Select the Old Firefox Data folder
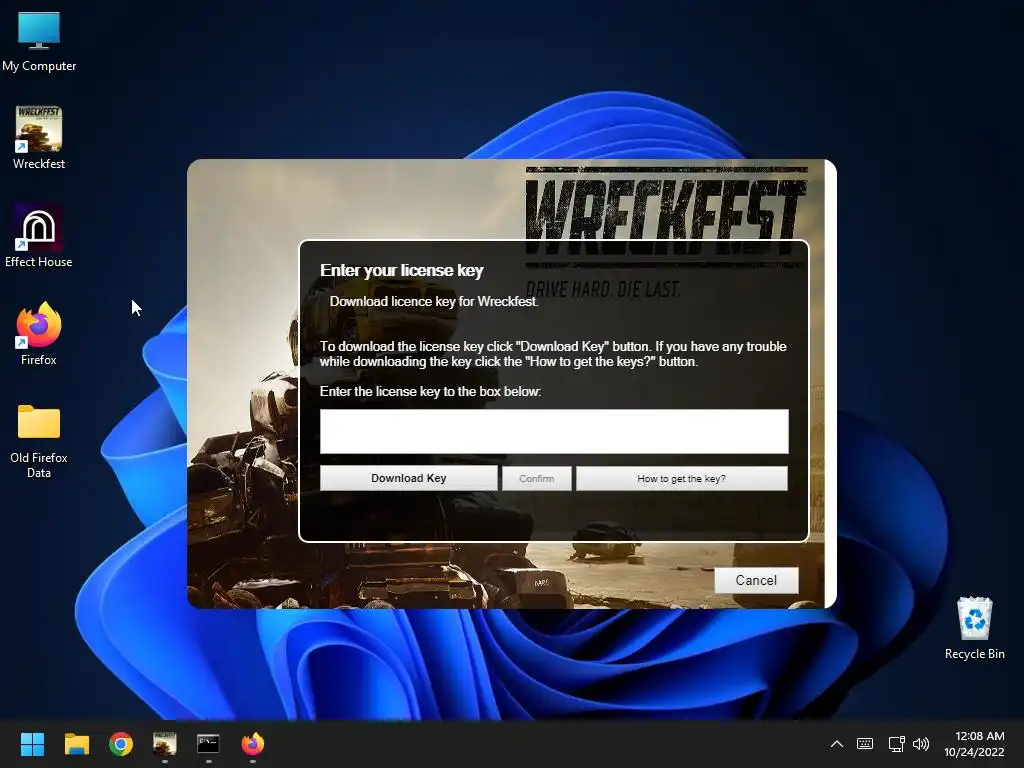The height and width of the screenshot is (768, 1024). point(39,441)
